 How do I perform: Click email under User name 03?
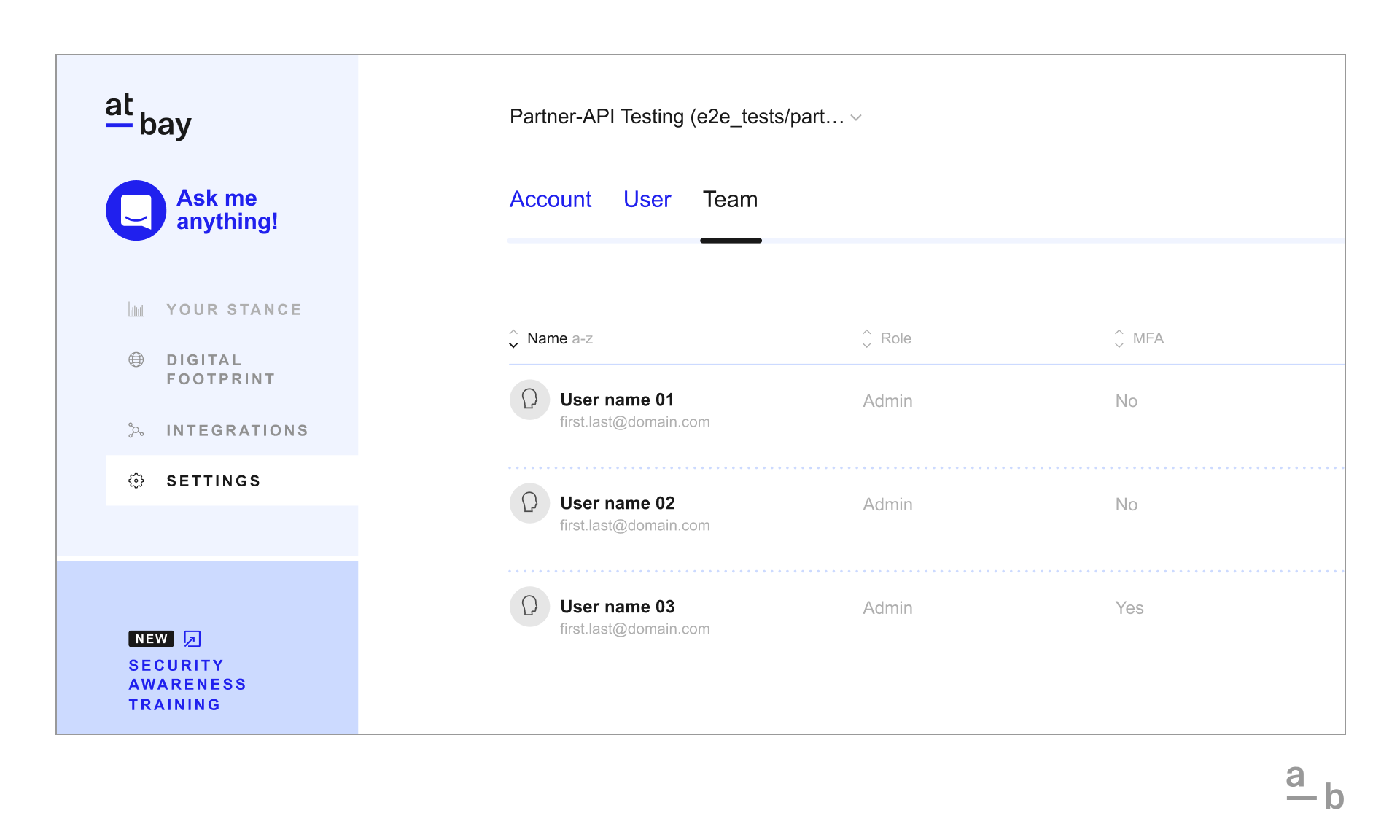click(x=634, y=629)
